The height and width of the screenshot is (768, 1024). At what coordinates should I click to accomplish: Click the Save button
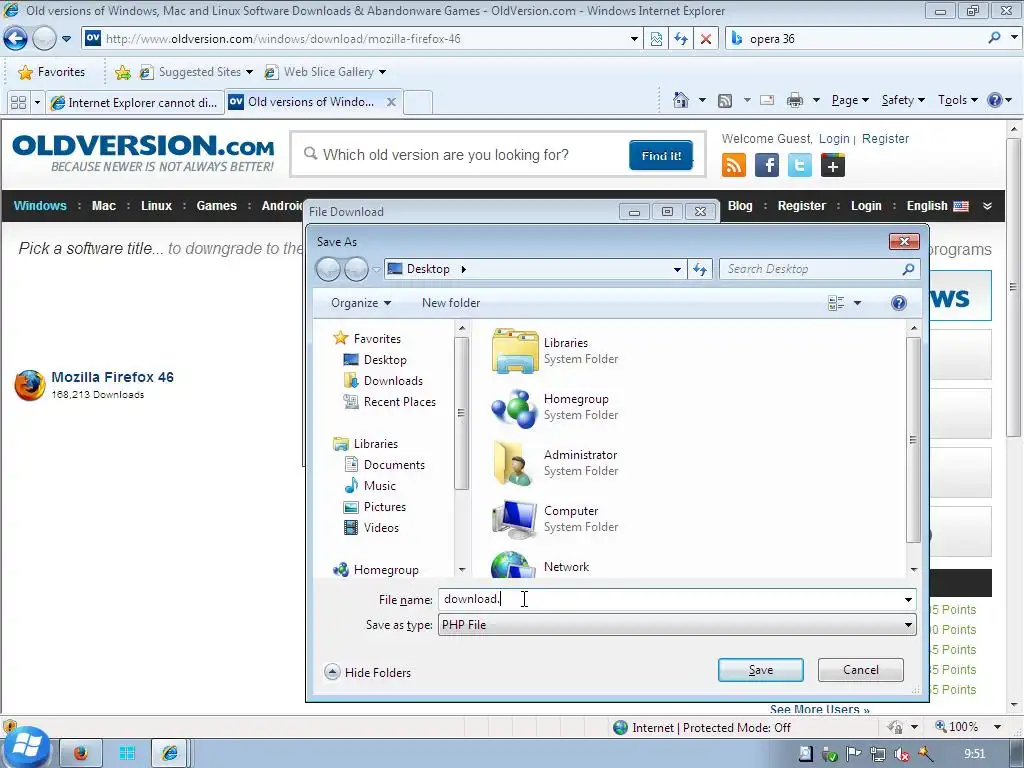click(761, 670)
